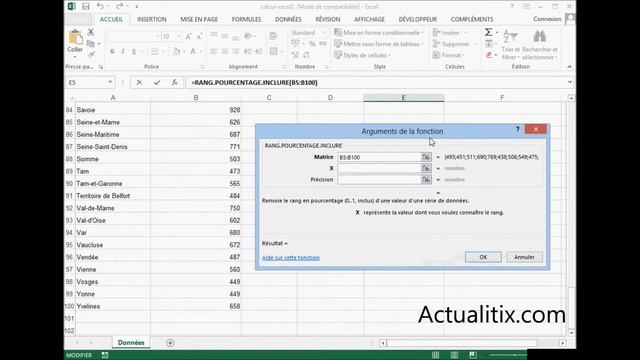Screen dimensions: 640x360
Task: Click the Save icon in title bar
Action: point(86,7)
